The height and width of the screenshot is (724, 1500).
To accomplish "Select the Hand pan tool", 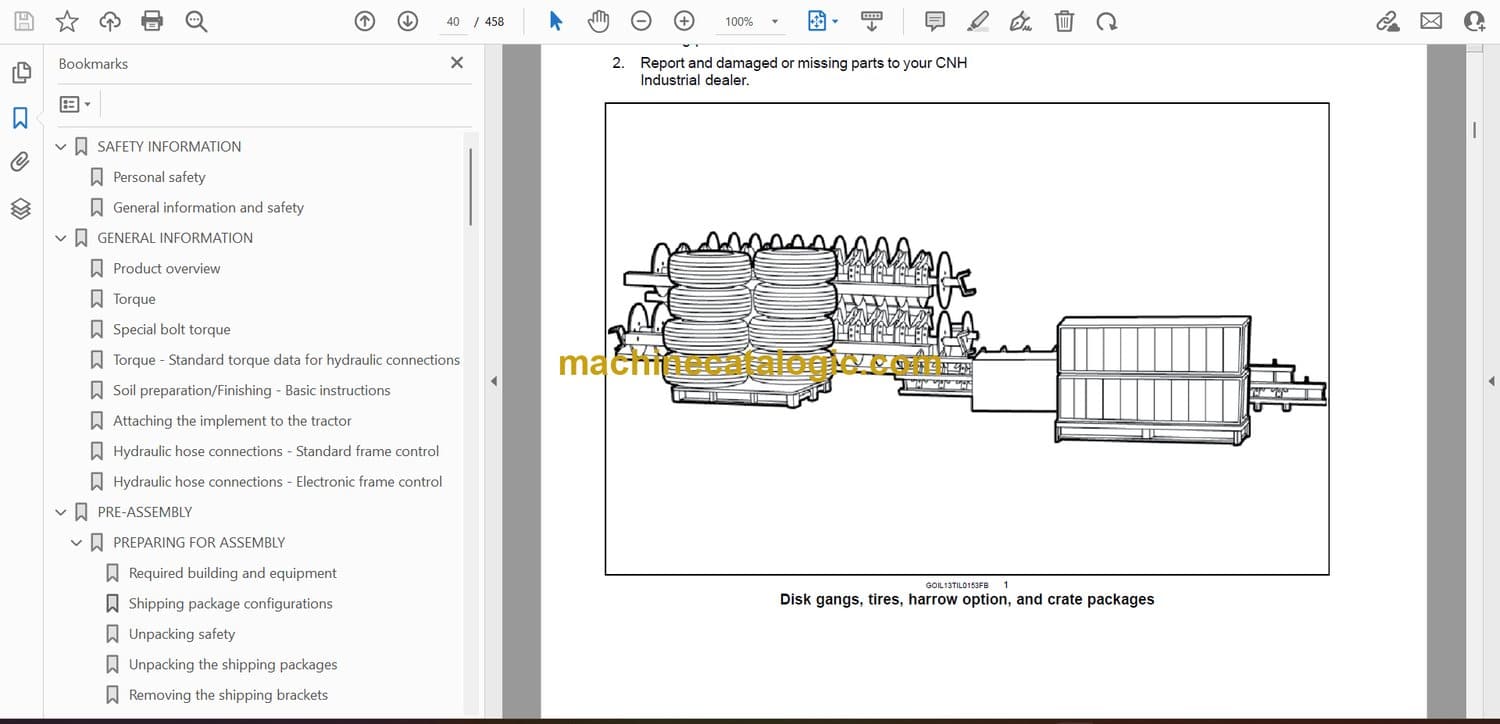I will pyautogui.click(x=598, y=21).
